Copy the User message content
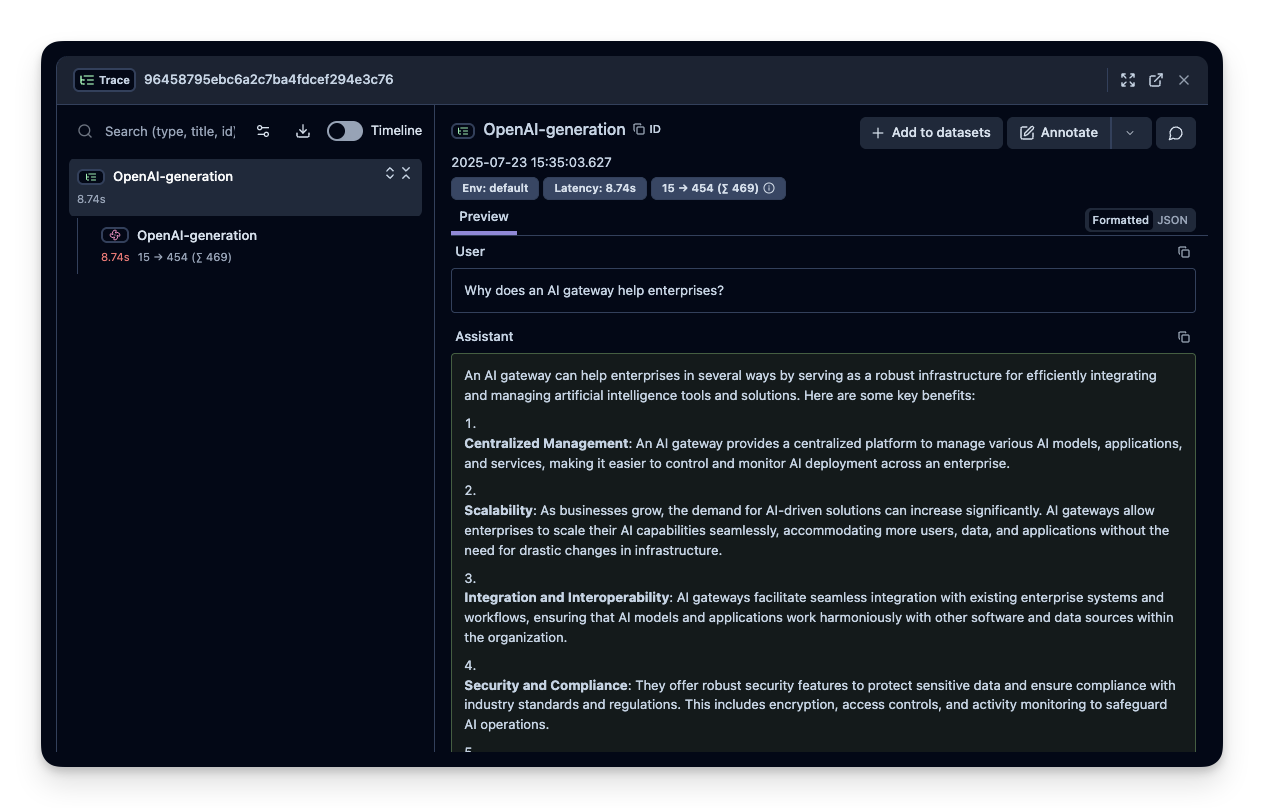Screen dimensions: 1264x808 [1183, 252]
